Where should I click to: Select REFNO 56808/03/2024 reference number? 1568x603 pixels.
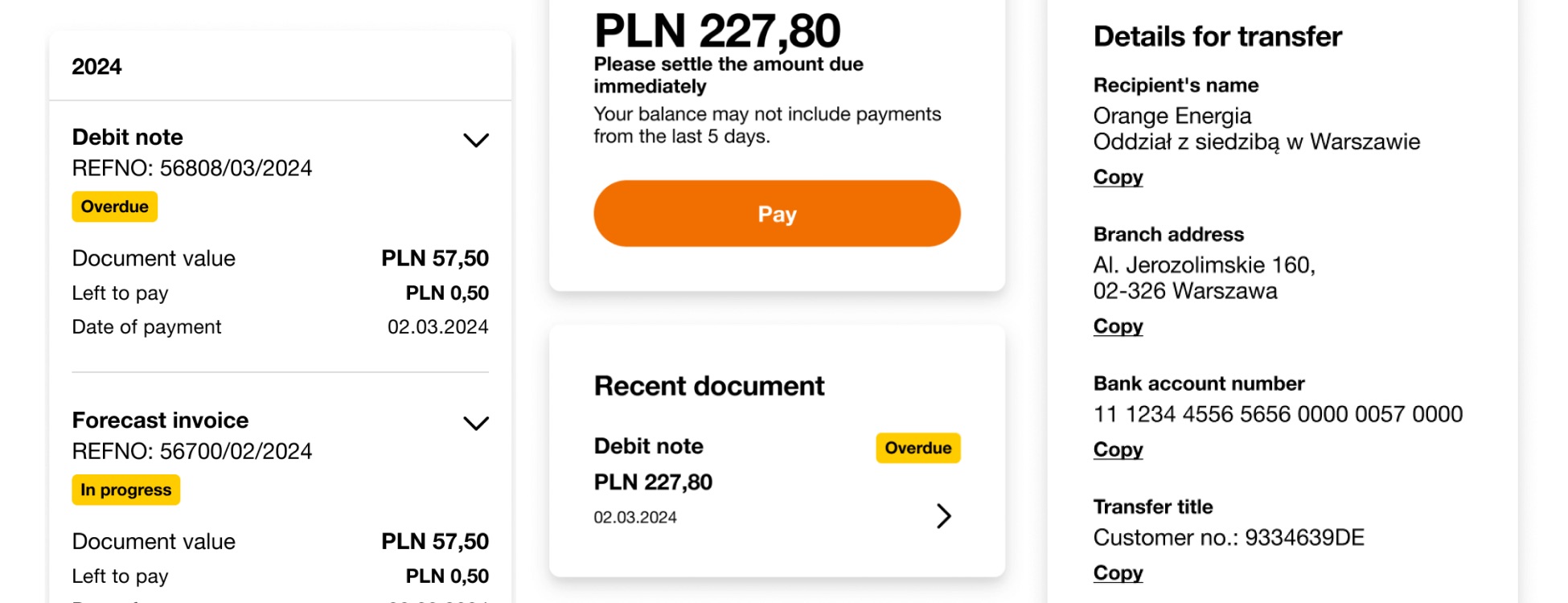coord(193,168)
